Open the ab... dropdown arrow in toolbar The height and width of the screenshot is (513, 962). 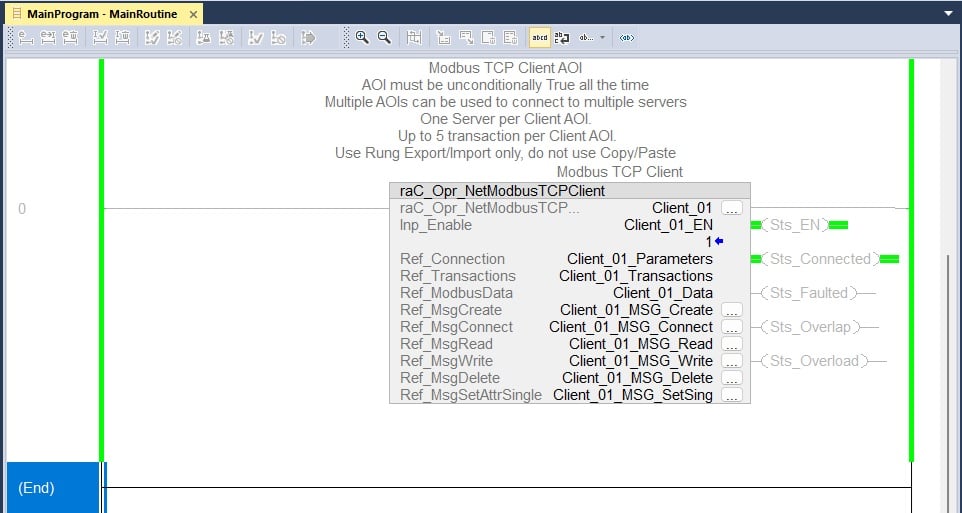pyautogui.click(x=602, y=38)
